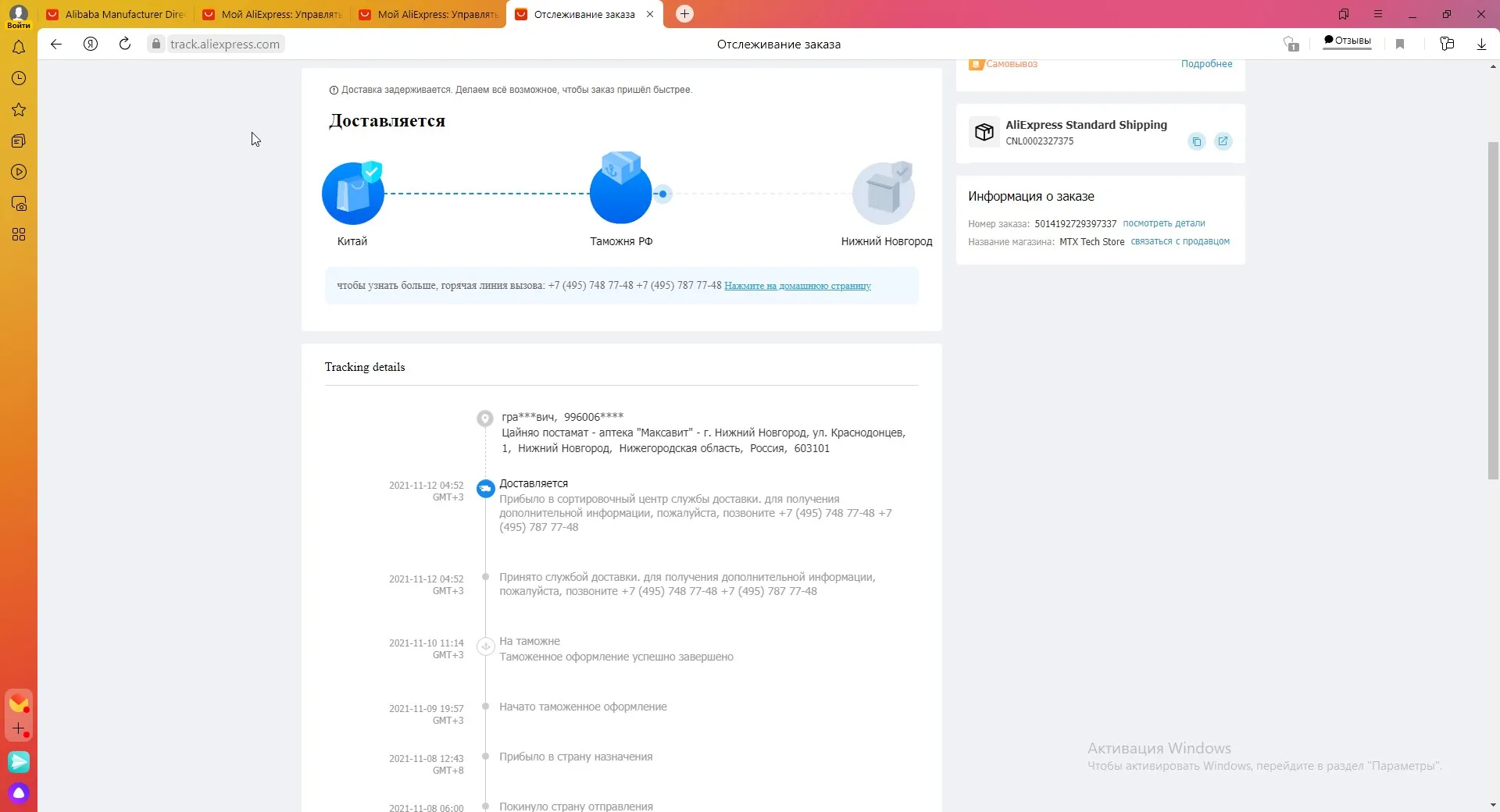The height and width of the screenshot is (812, 1500).
Task: Open the tab bookmarks panel icon
Action: click(x=1344, y=14)
